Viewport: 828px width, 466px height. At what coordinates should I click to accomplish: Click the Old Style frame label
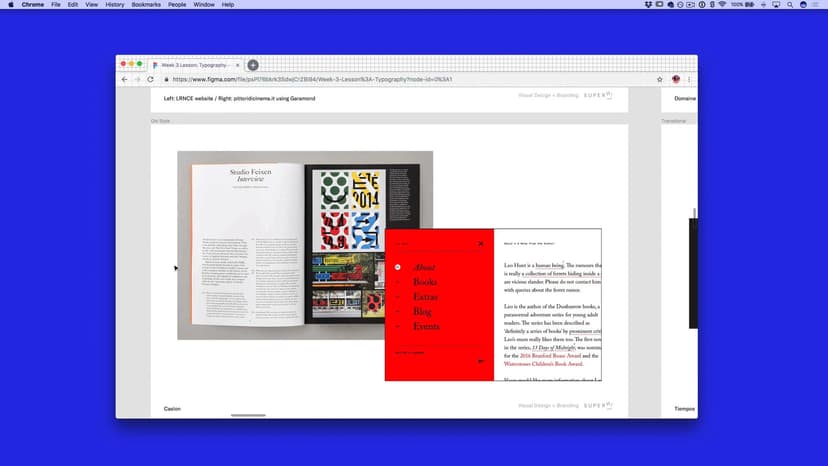tap(161, 121)
